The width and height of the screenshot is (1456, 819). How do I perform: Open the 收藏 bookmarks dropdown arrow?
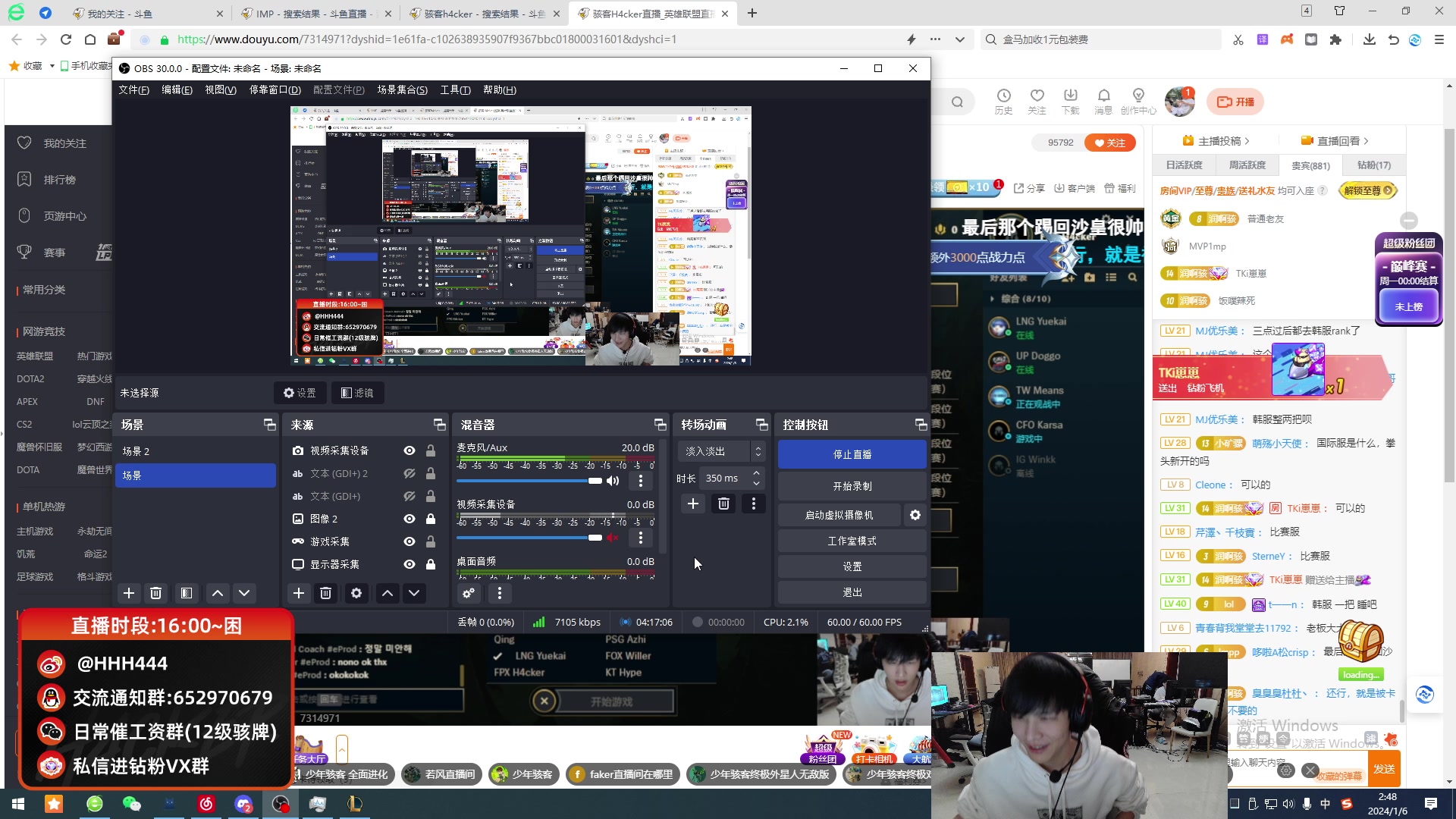[x=52, y=66]
